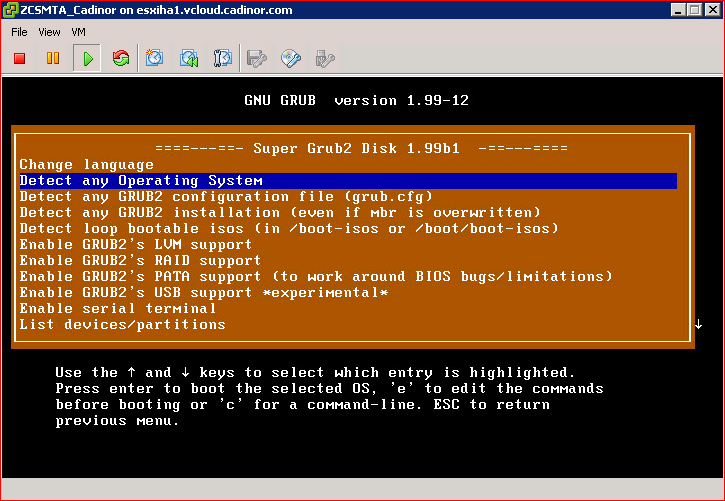Minimize the console window
The height and width of the screenshot is (501, 725).
coord(678,10)
